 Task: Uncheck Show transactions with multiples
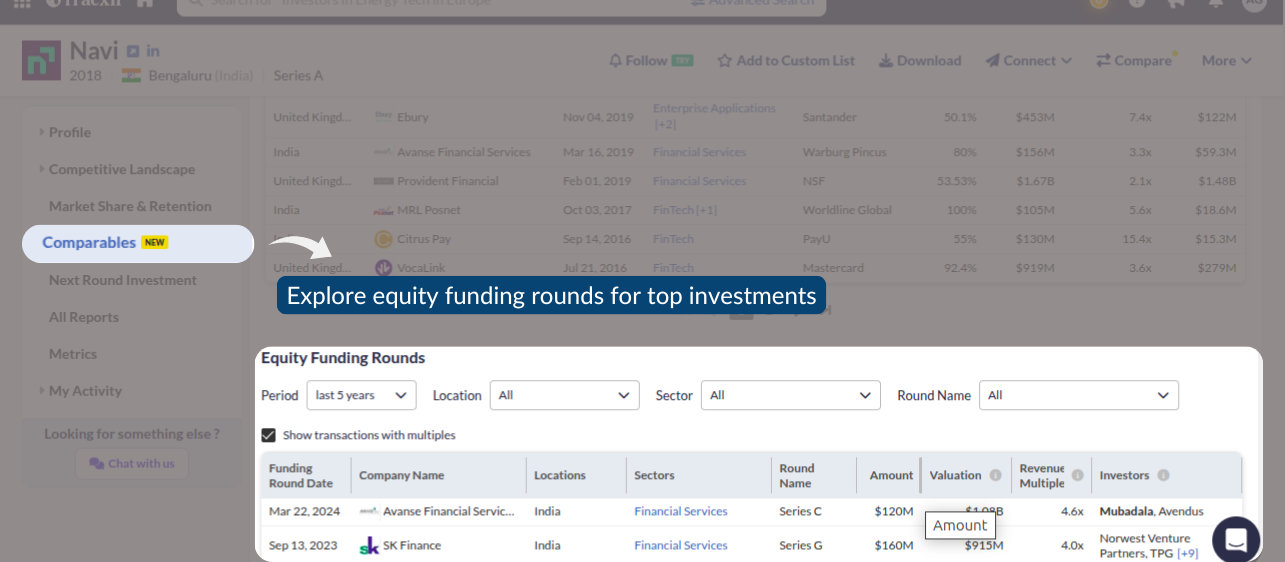tap(268, 435)
